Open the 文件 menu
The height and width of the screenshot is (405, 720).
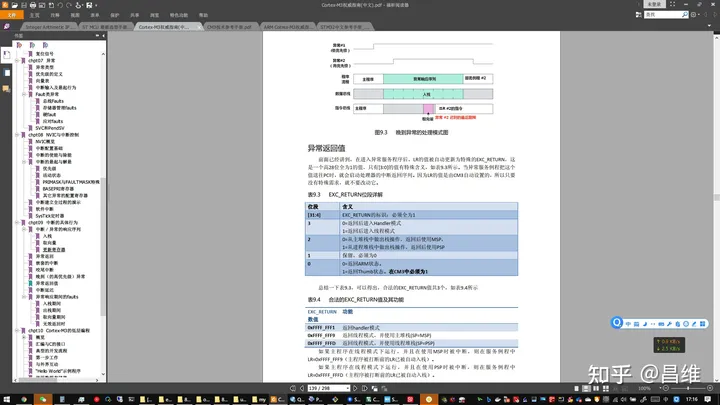tap(11, 15)
